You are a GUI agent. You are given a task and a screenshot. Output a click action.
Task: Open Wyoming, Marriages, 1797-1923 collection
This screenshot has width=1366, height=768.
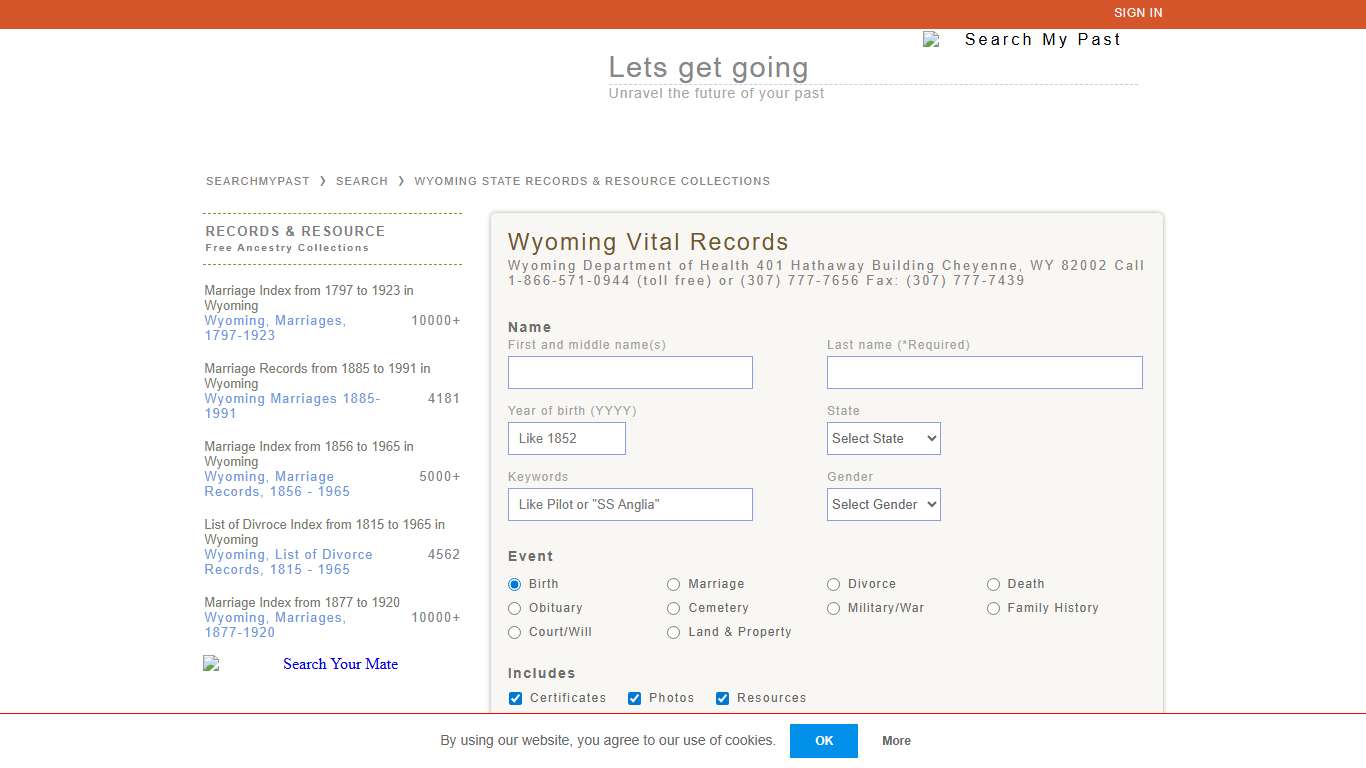[275, 328]
